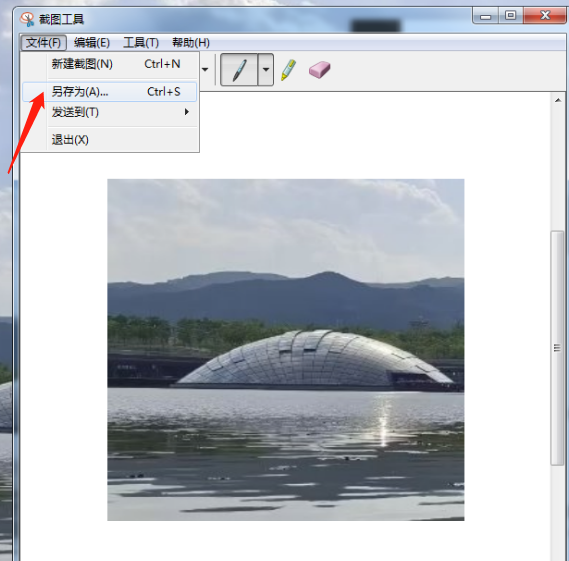
Task: Open the 文件(F) menu
Action: point(44,43)
